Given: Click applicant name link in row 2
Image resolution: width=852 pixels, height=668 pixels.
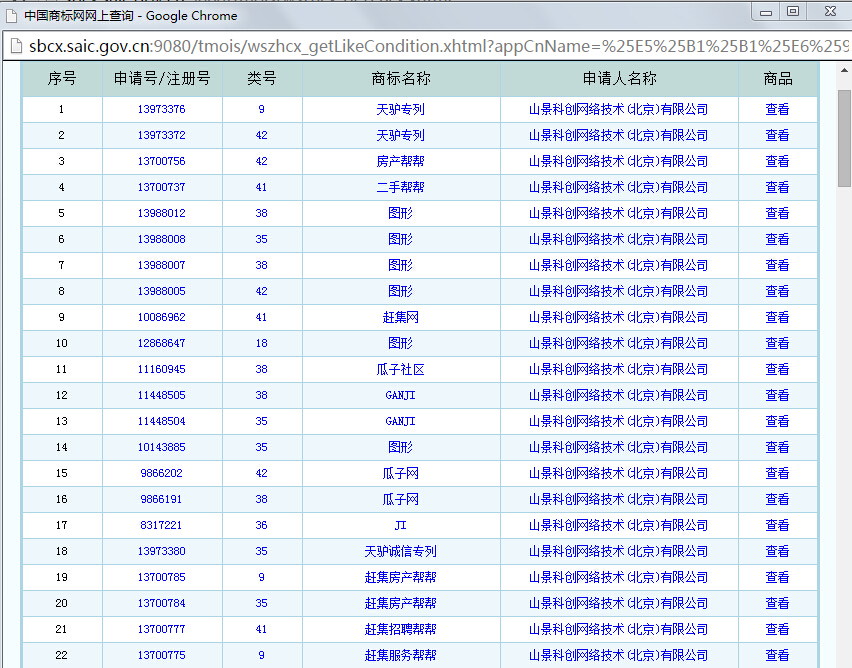Looking at the screenshot, I should click(x=618, y=135).
